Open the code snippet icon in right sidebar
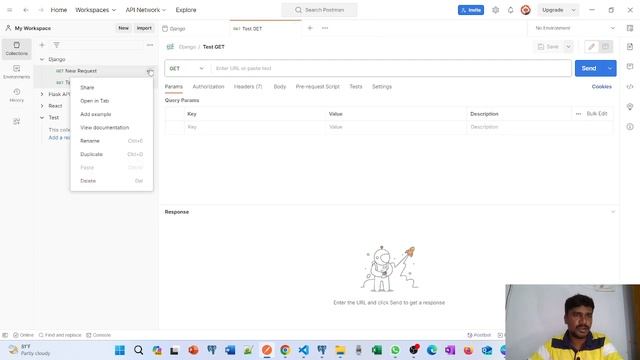The width and height of the screenshot is (640, 360). (x=630, y=87)
